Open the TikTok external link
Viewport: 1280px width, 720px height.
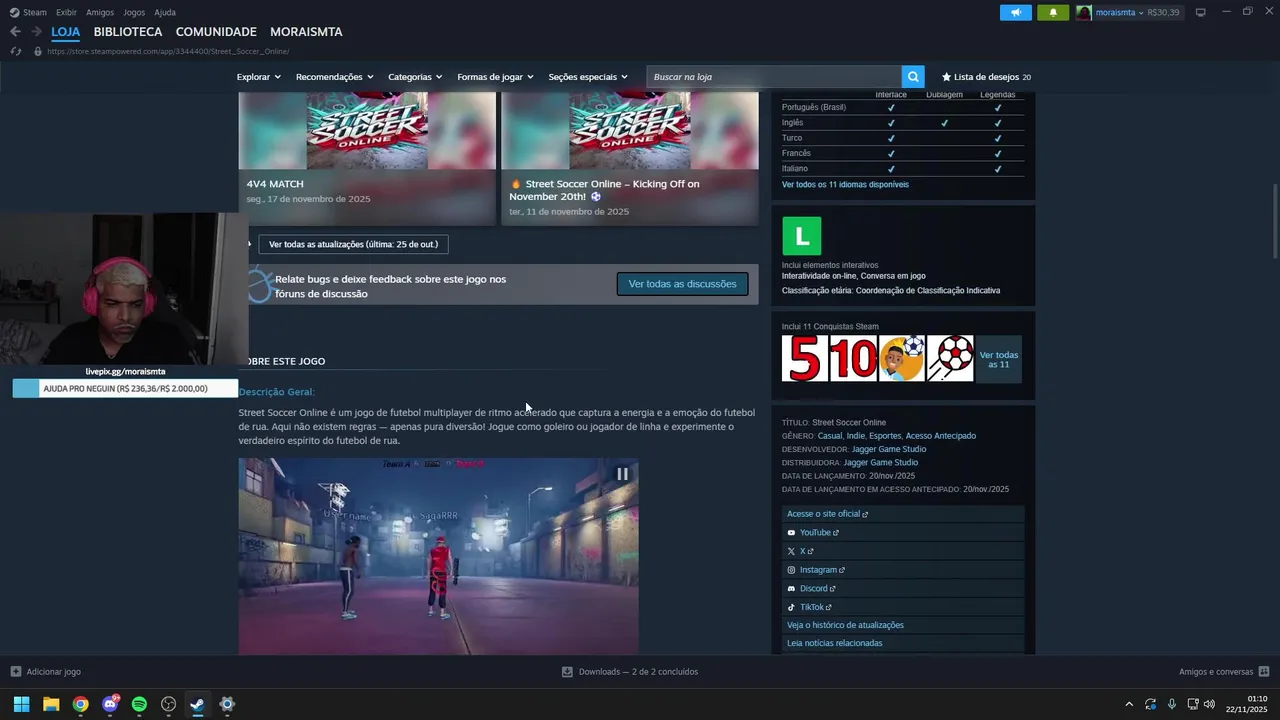click(x=903, y=607)
